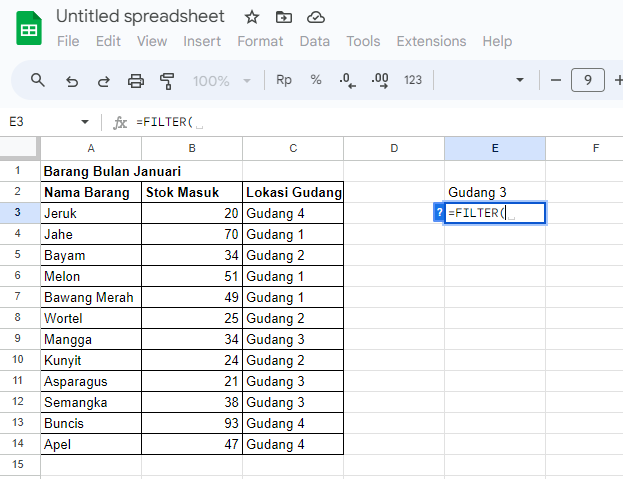623x479 pixels.
Task: Open the Insert menu
Action: click(x=202, y=41)
